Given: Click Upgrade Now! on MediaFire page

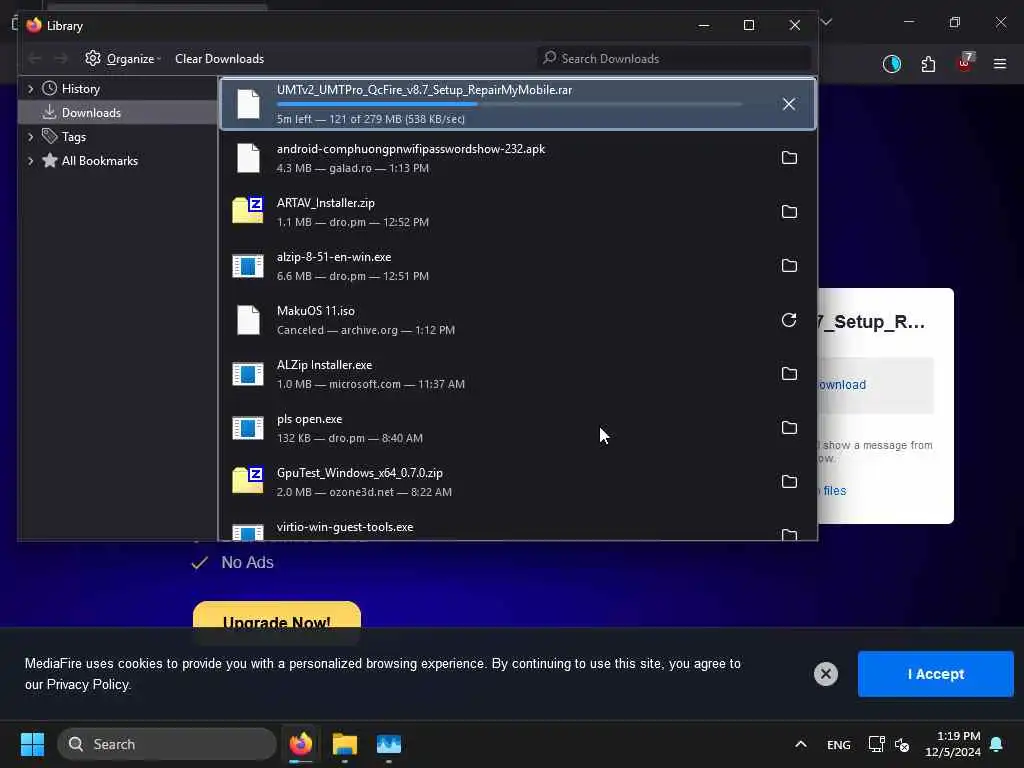Looking at the screenshot, I should [277, 622].
